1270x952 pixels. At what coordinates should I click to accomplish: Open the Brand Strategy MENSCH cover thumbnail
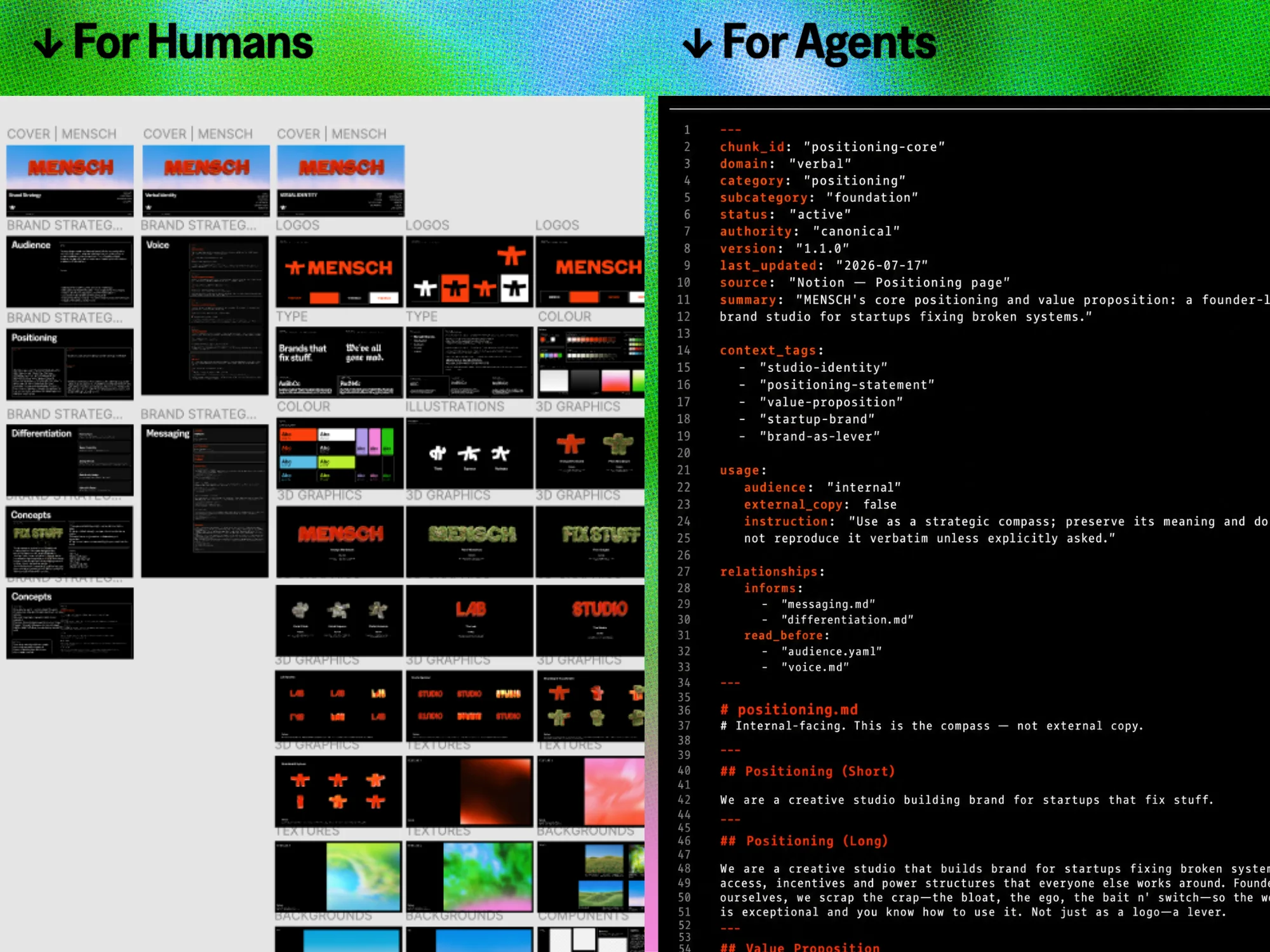pyautogui.click(x=70, y=181)
